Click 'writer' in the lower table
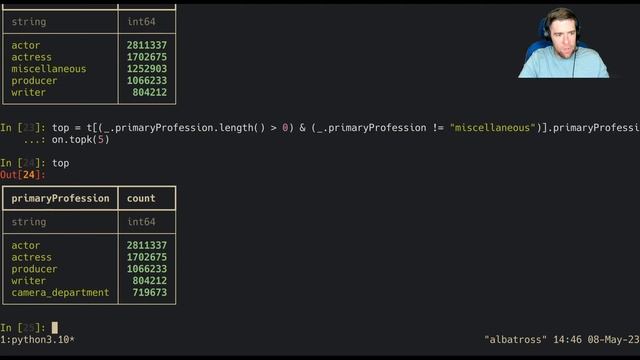 pos(29,281)
